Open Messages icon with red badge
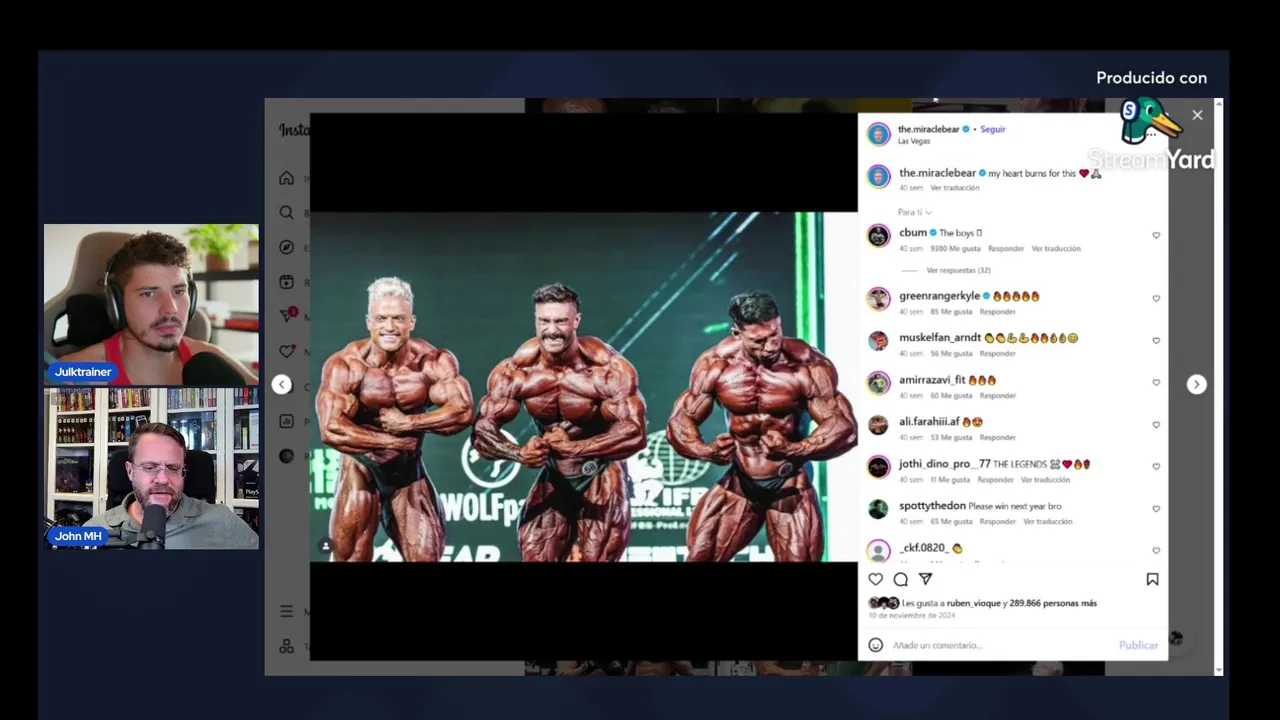Screen dimensions: 1280x720 [x=288, y=314]
